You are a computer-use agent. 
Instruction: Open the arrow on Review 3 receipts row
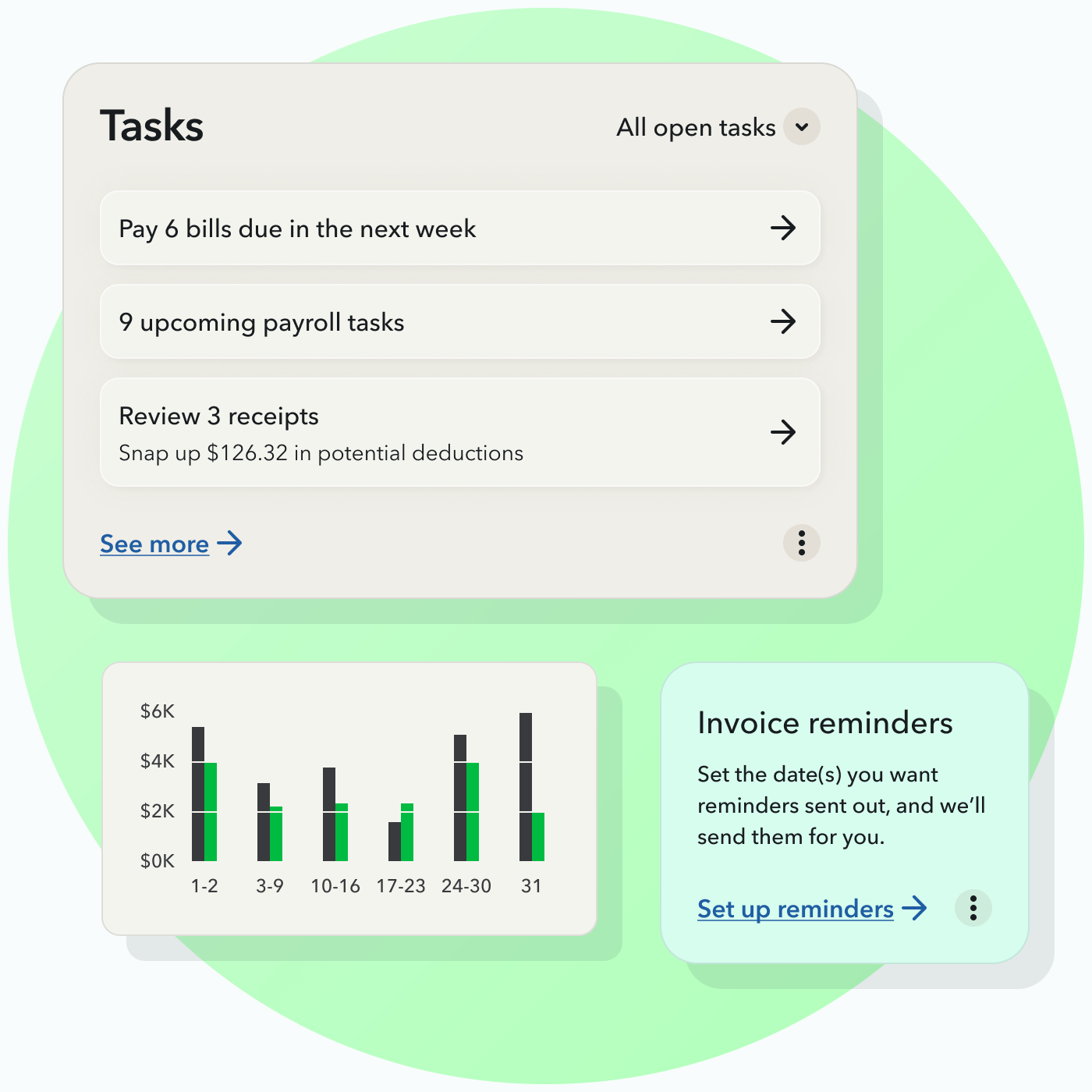point(783,432)
